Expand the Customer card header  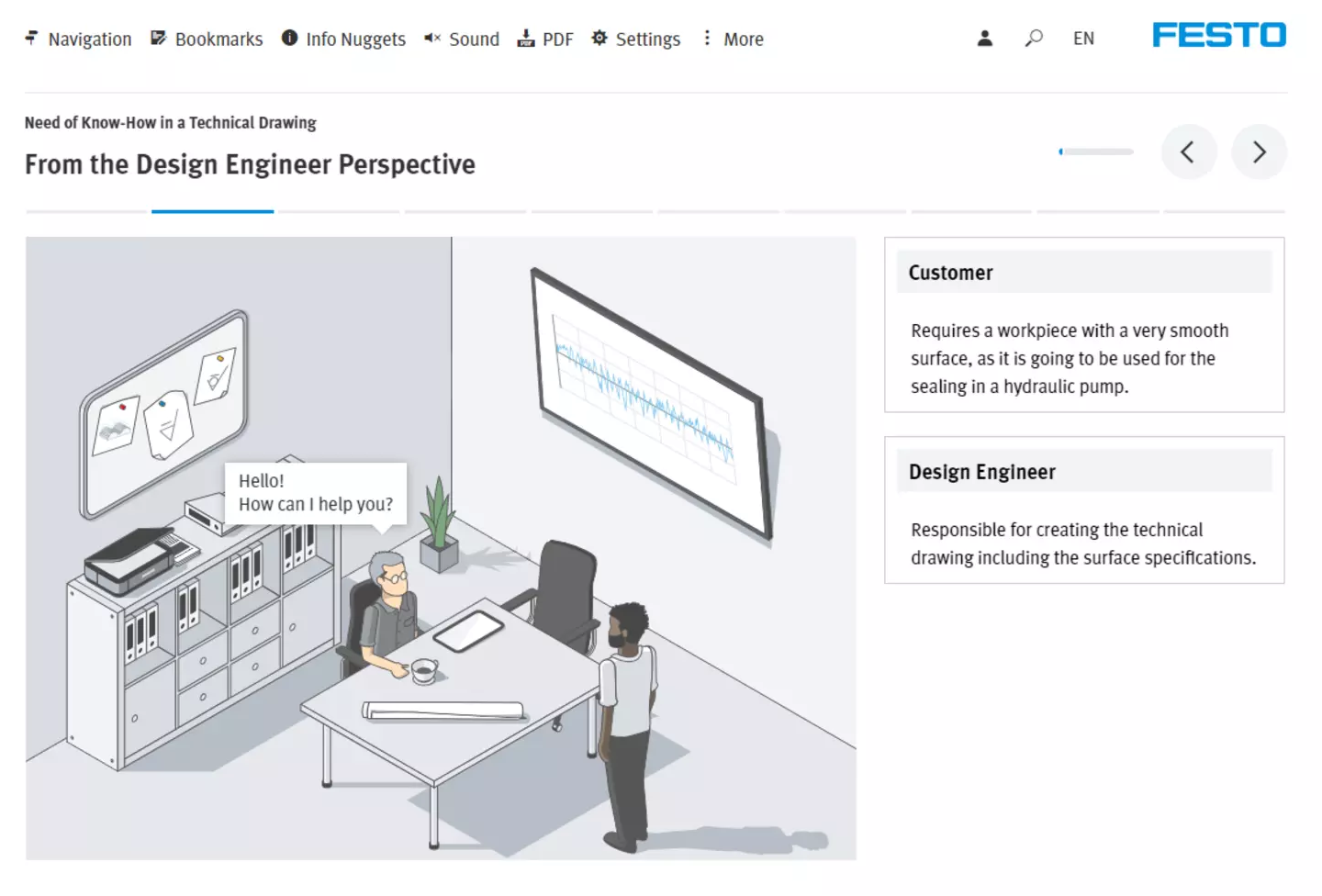[1083, 273]
